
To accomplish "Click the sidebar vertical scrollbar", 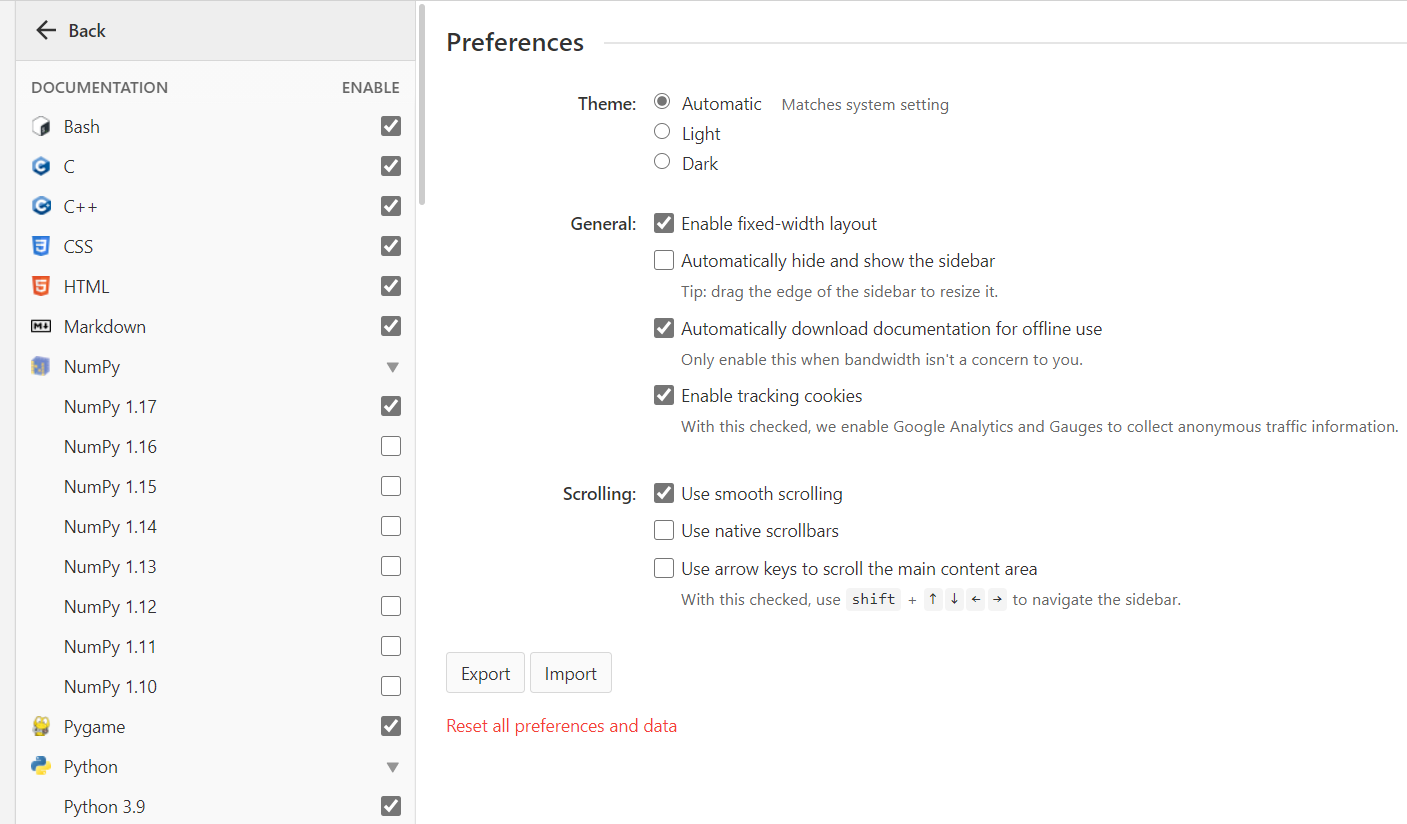I will click(422, 100).
